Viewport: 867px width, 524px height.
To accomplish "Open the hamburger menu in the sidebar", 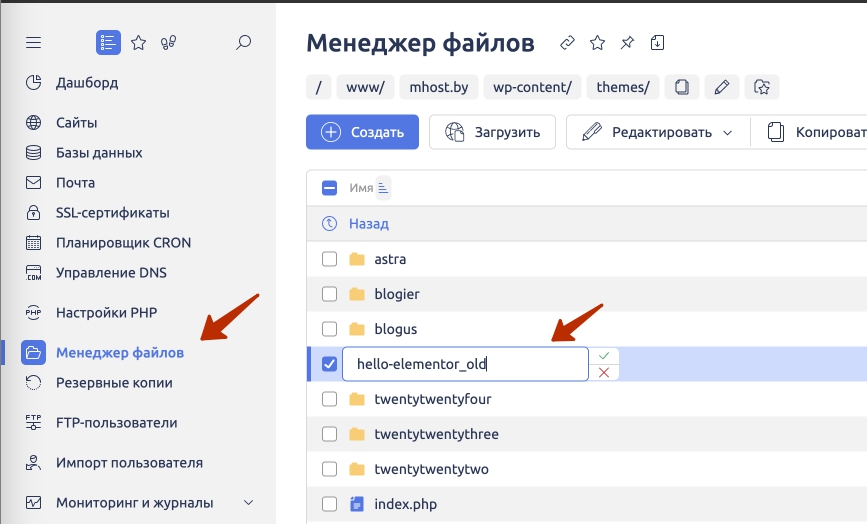I will click(33, 43).
